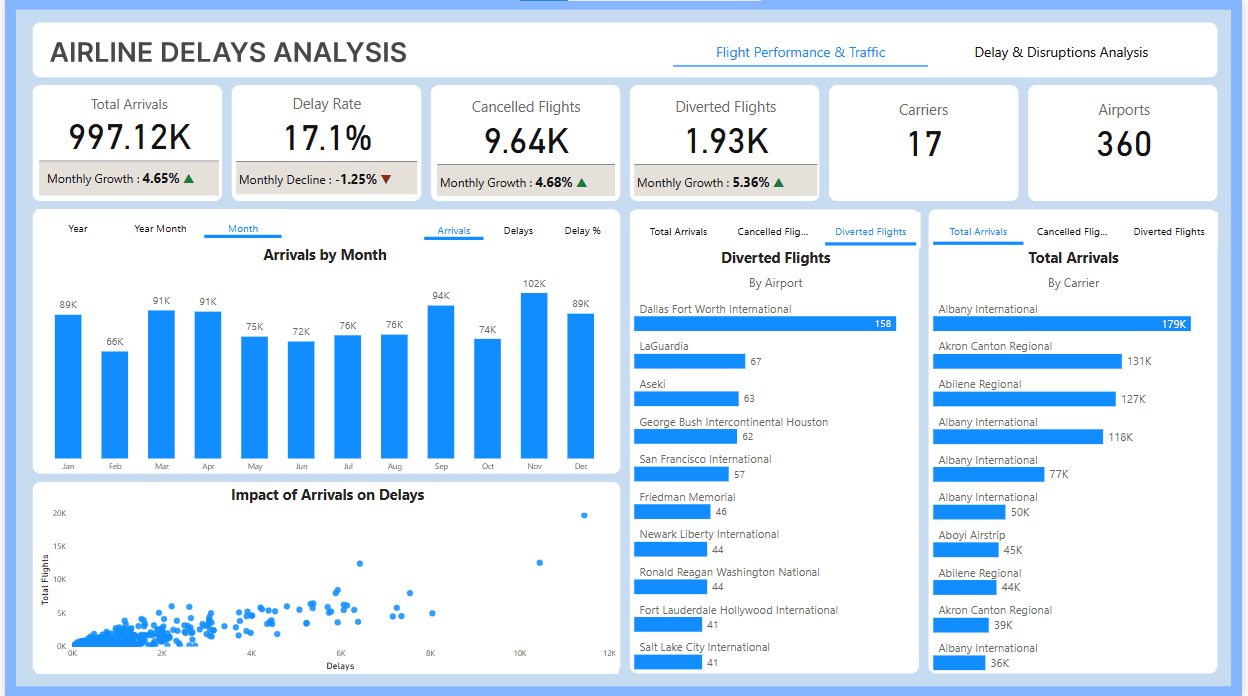This screenshot has width=1248, height=696.
Task: Select the Dallas Fort Worth International bar
Action: click(765, 324)
